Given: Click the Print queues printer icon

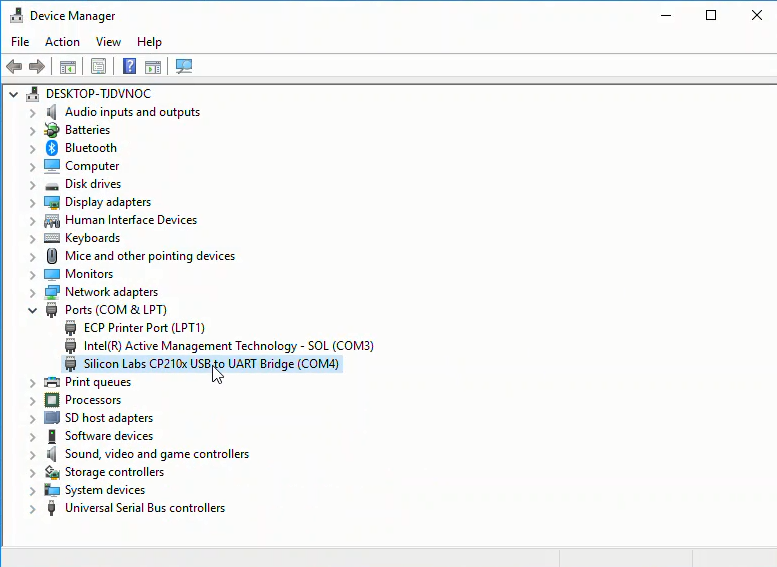Looking at the screenshot, I should [x=52, y=382].
